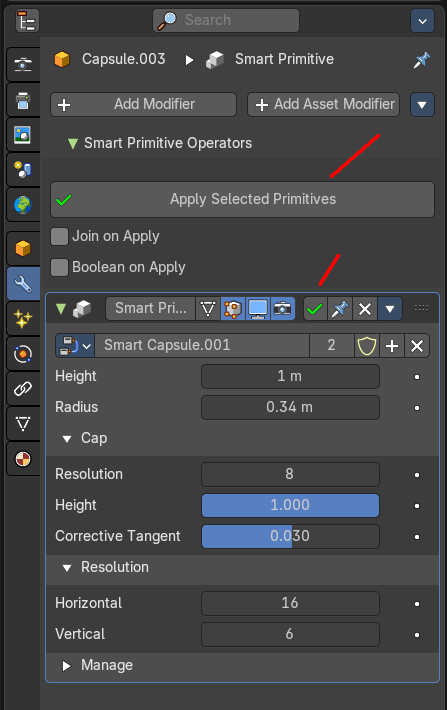The image size is (447, 710).
Task: Apply the modifier with the green checkmark
Action: pos(315,309)
